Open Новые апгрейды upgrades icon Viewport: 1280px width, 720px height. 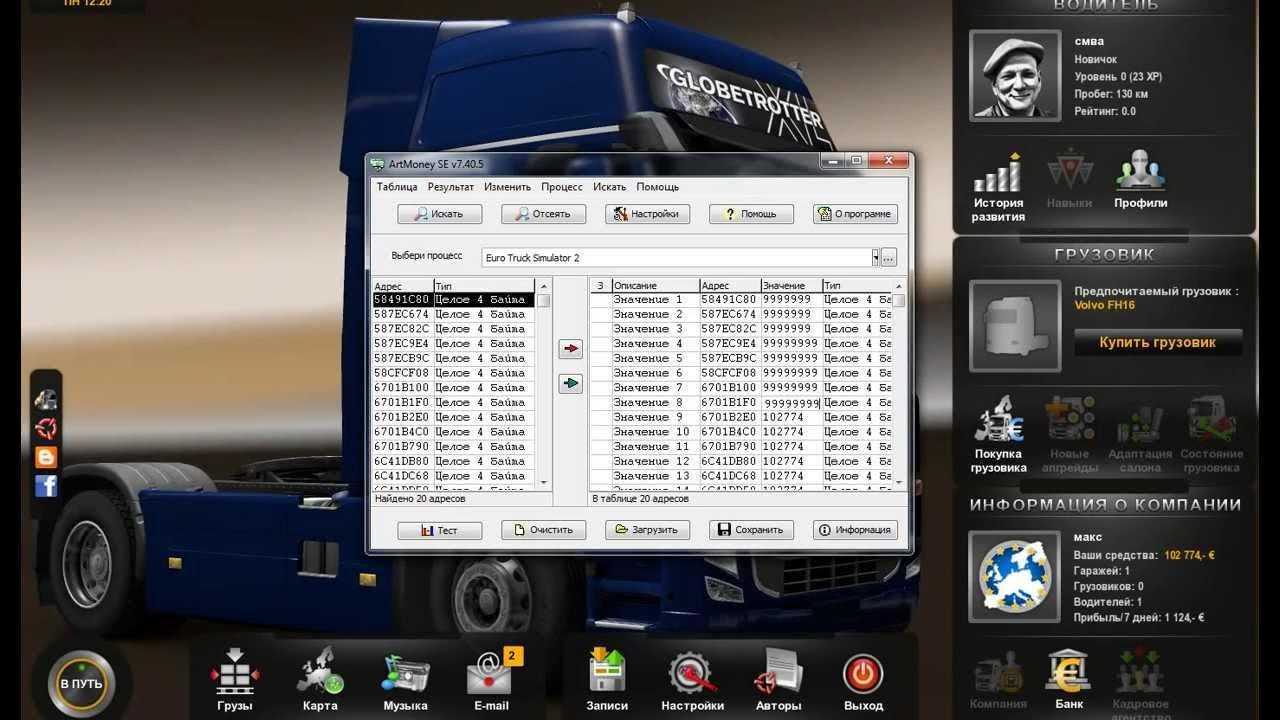[1069, 420]
